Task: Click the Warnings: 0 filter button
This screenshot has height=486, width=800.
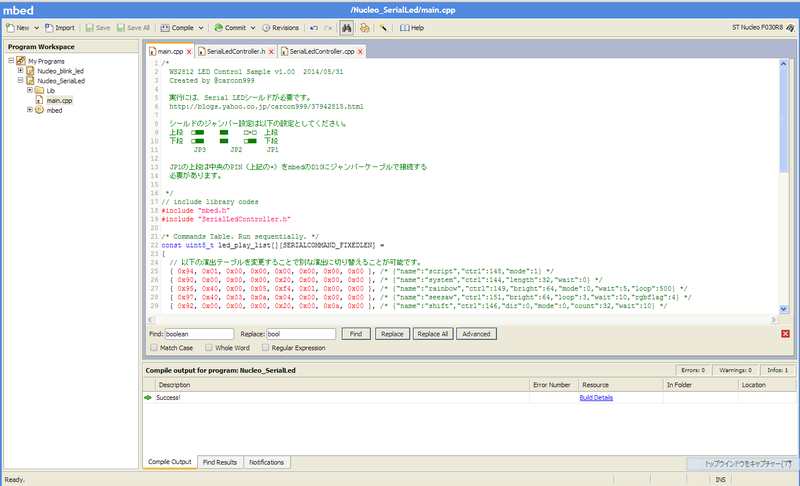Action: click(735, 370)
